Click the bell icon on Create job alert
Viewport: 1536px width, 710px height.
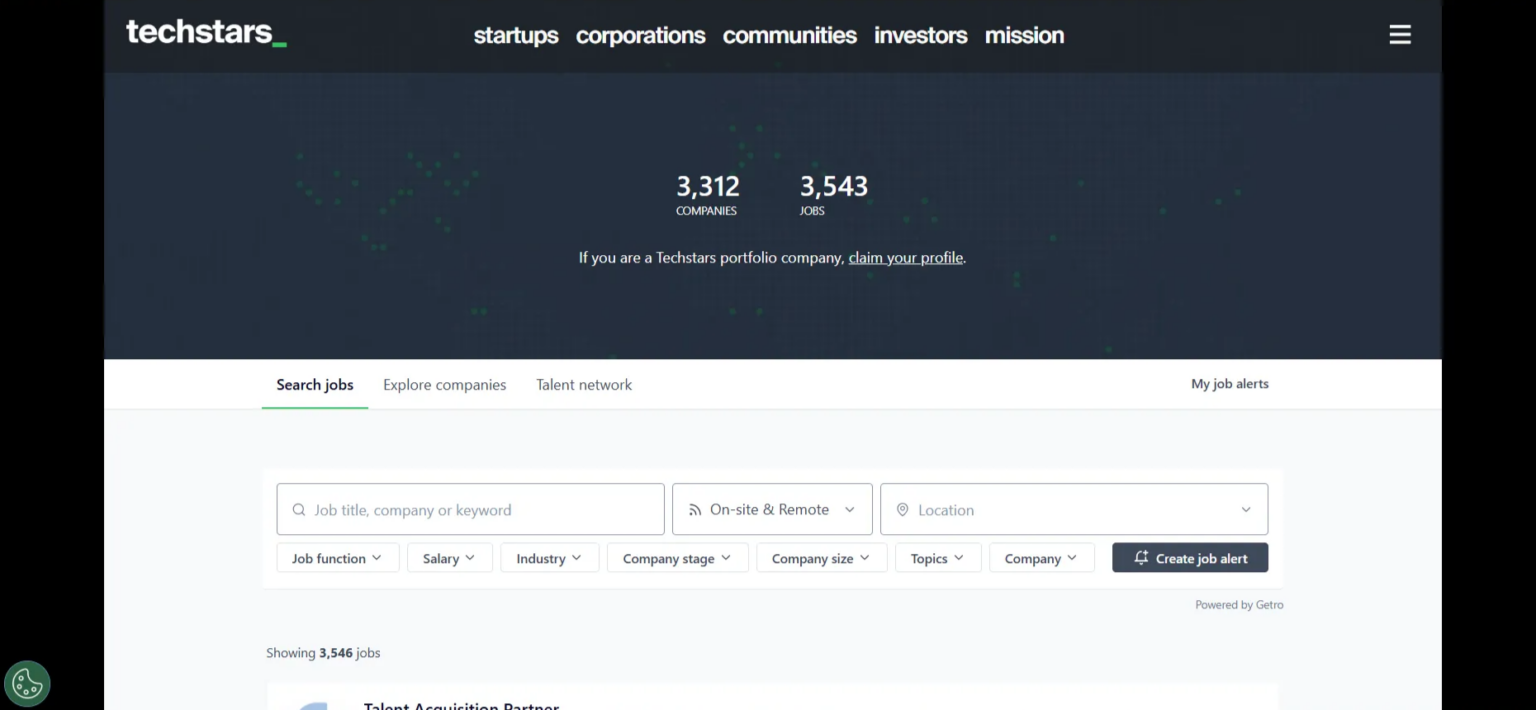(x=1141, y=557)
